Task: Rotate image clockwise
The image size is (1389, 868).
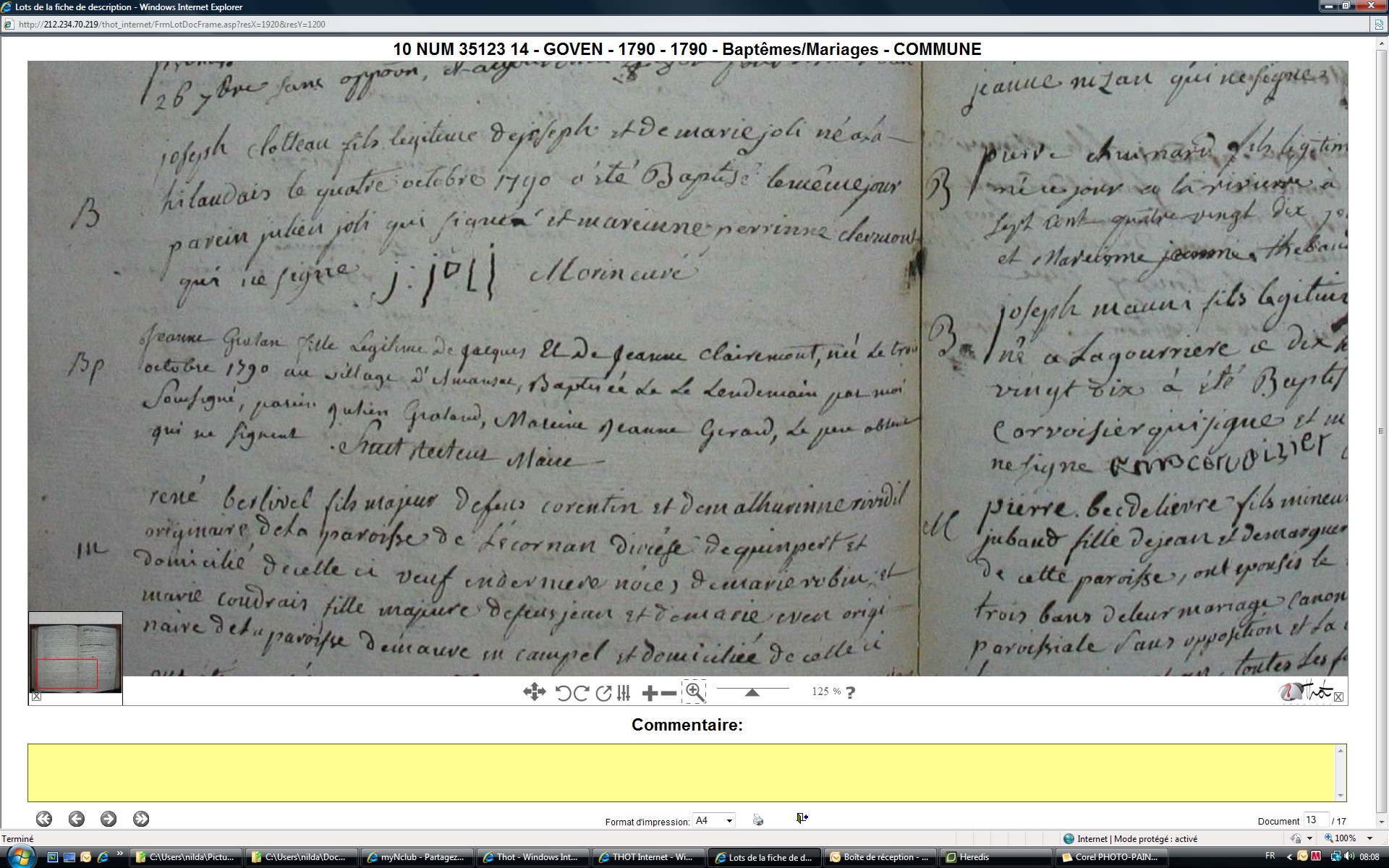Action: [x=581, y=693]
